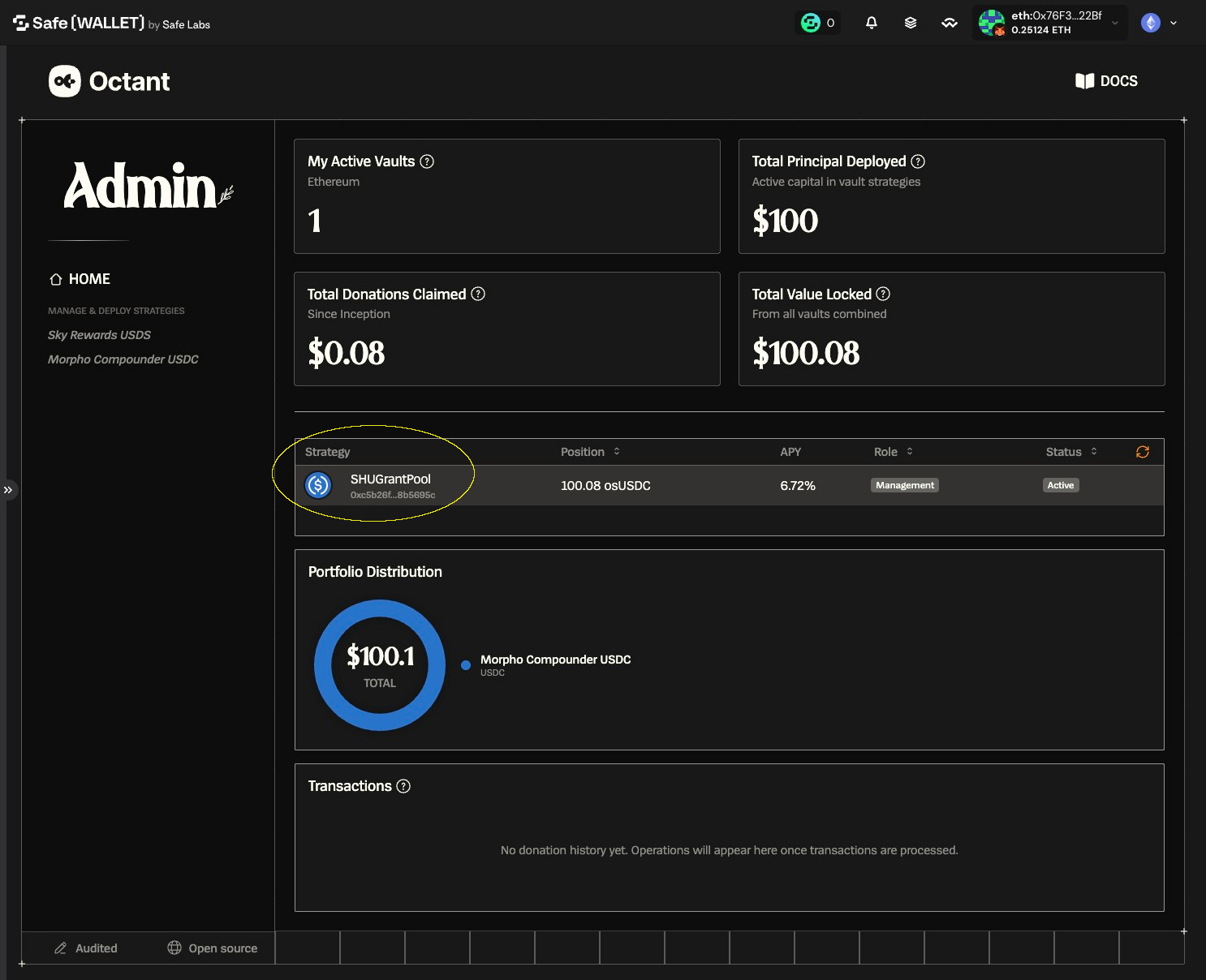The height and width of the screenshot is (980, 1206).
Task: Expand the connected wallet account dropdown
Action: click(x=1115, y=23)
